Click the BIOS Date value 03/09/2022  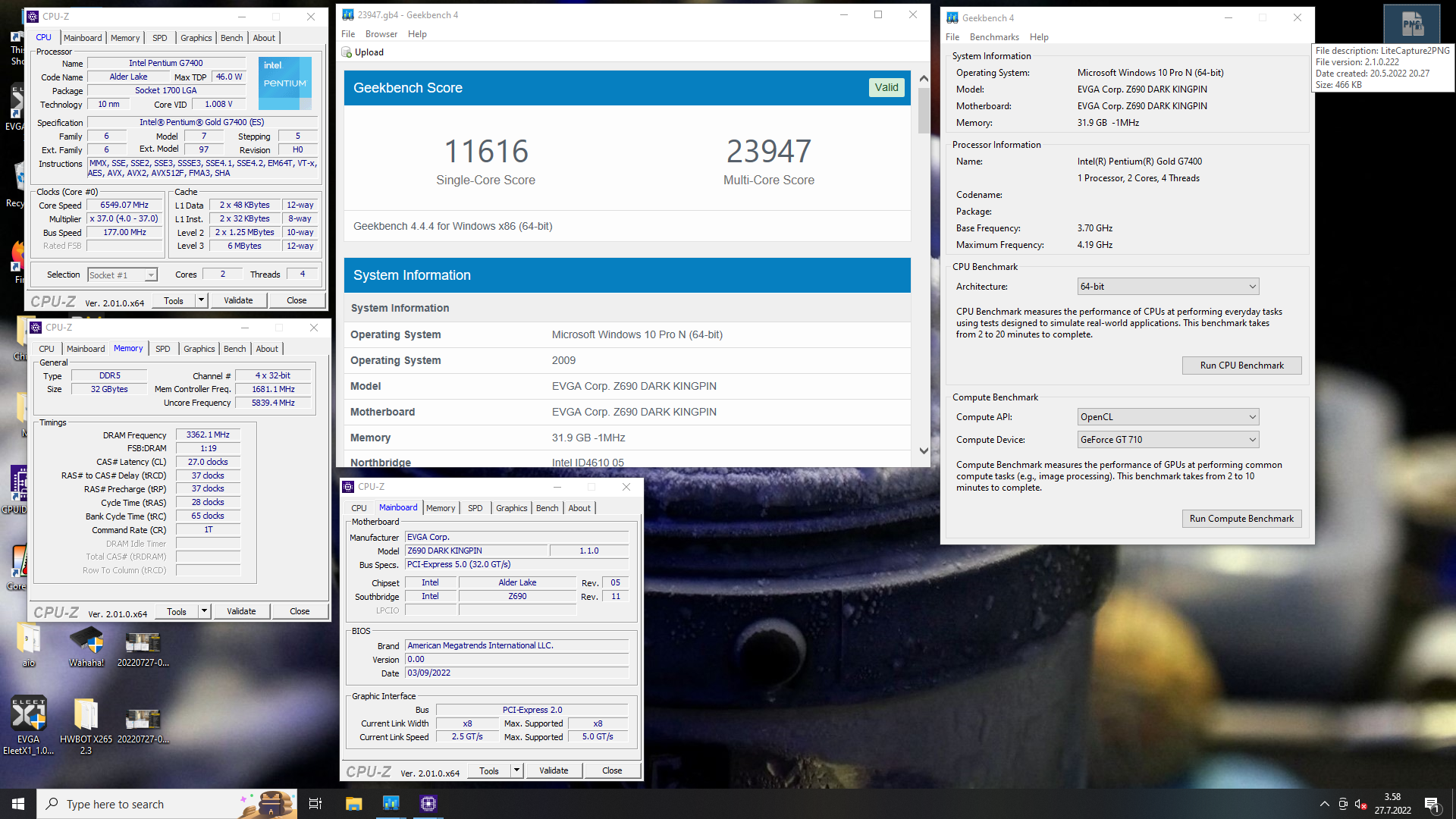(x=516, y=673)
